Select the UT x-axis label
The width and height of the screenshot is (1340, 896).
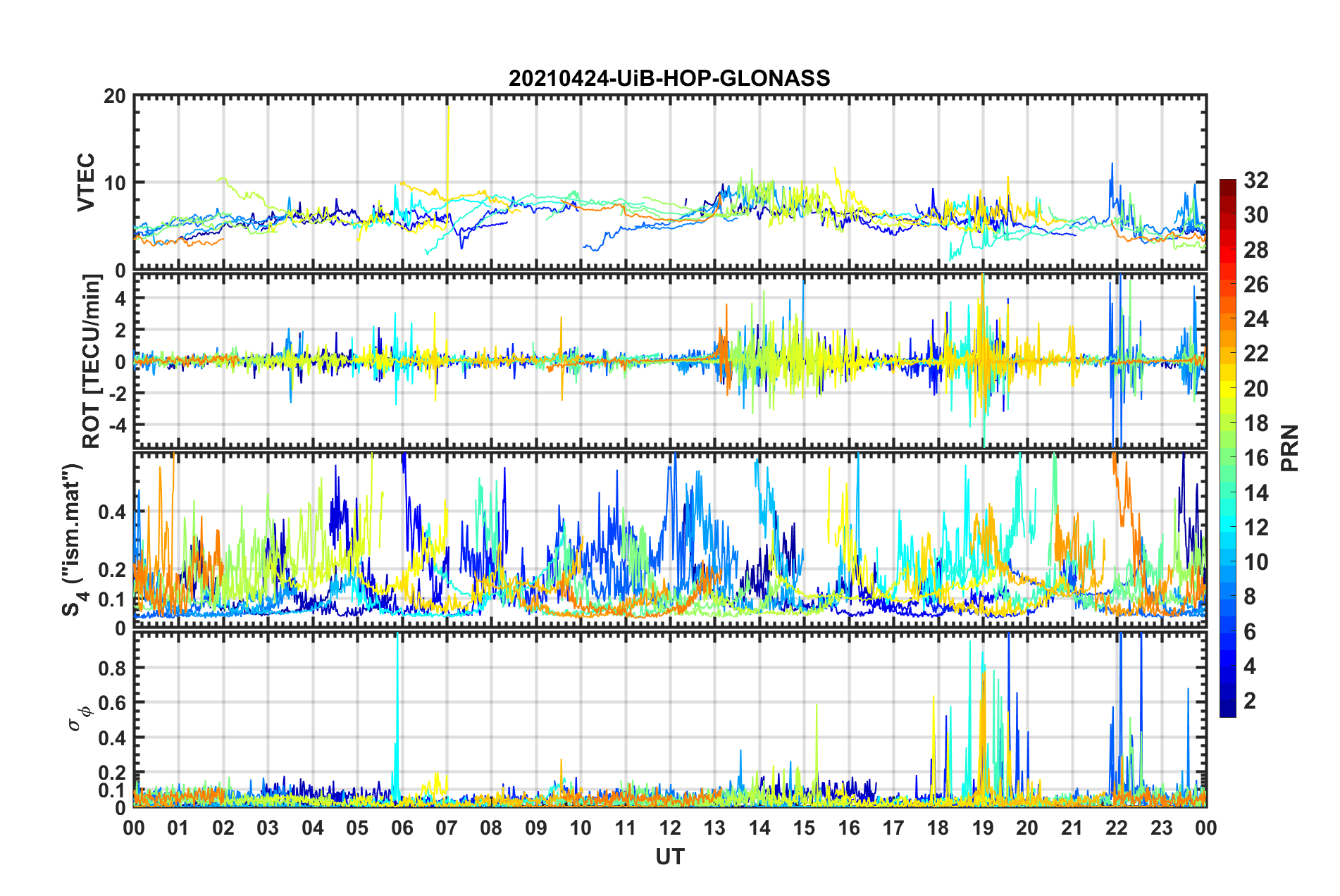pos(669,857)
